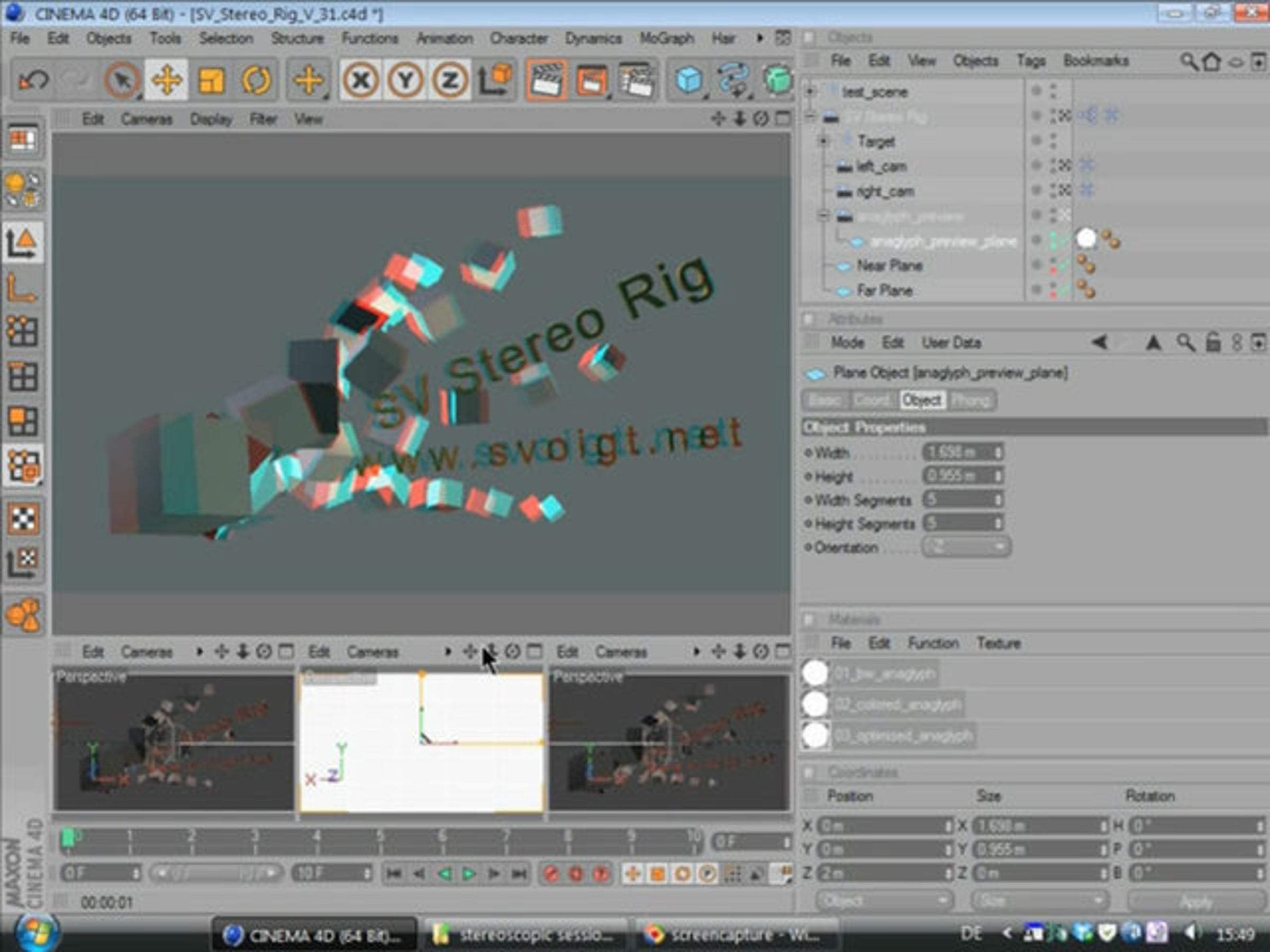1270x952 pixels.
Task: Open the Bookmarks menu in Objects manager
Action: [x=1096, y=61]
